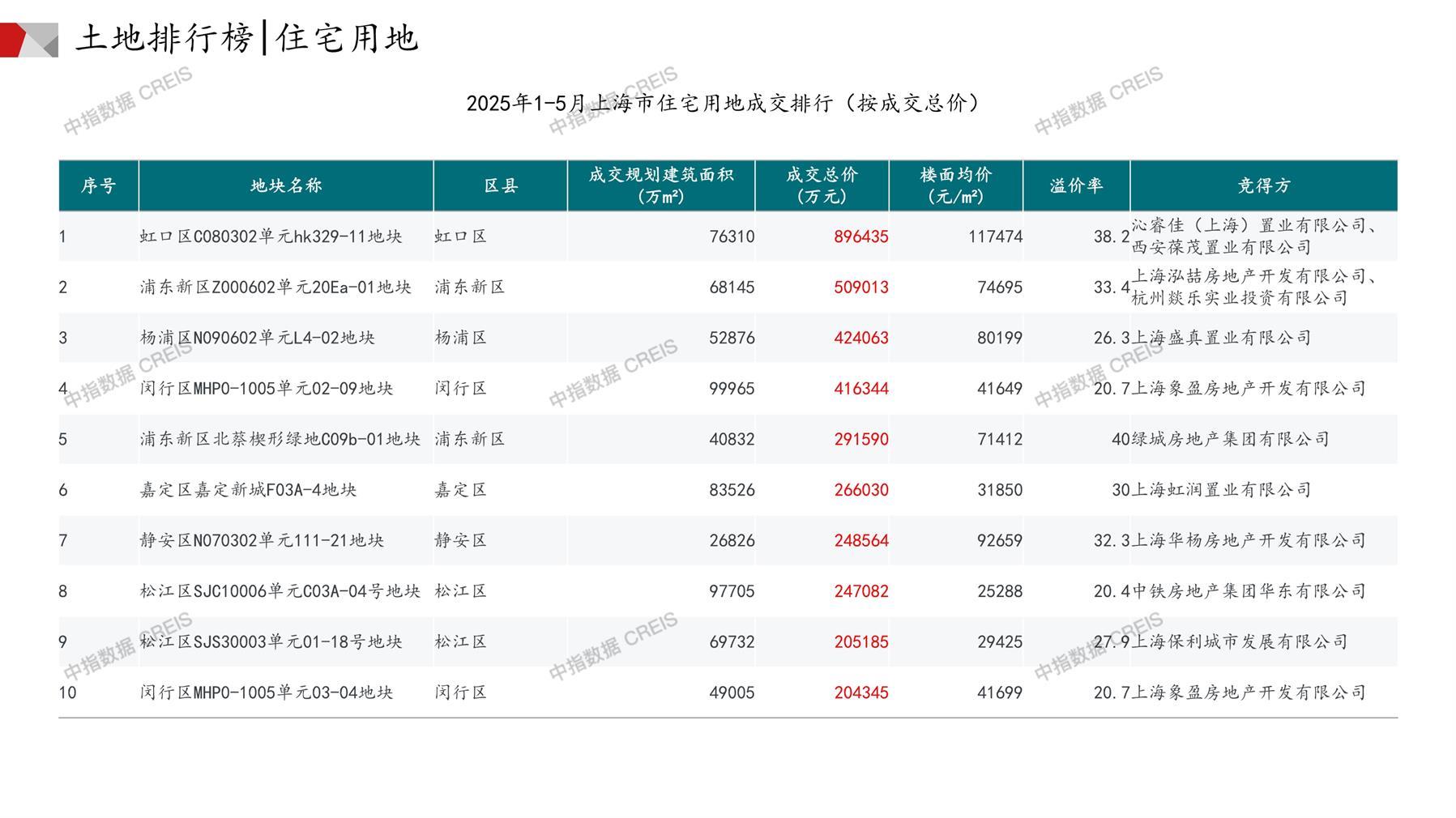The image size is (1456, 818).
Task: Select the 中铁房地产集团华东有限公司 cell
Action: click(x=1248, y=591)
